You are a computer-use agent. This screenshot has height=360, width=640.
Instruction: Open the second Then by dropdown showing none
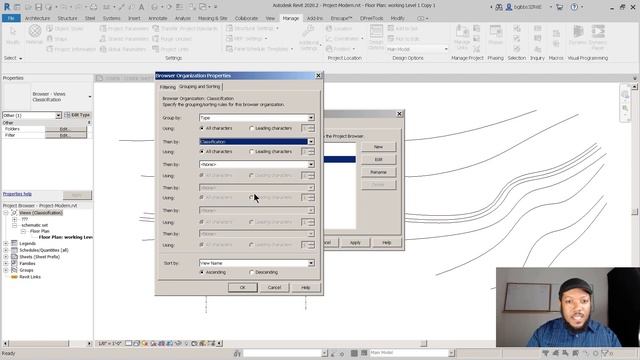[257, 164]
